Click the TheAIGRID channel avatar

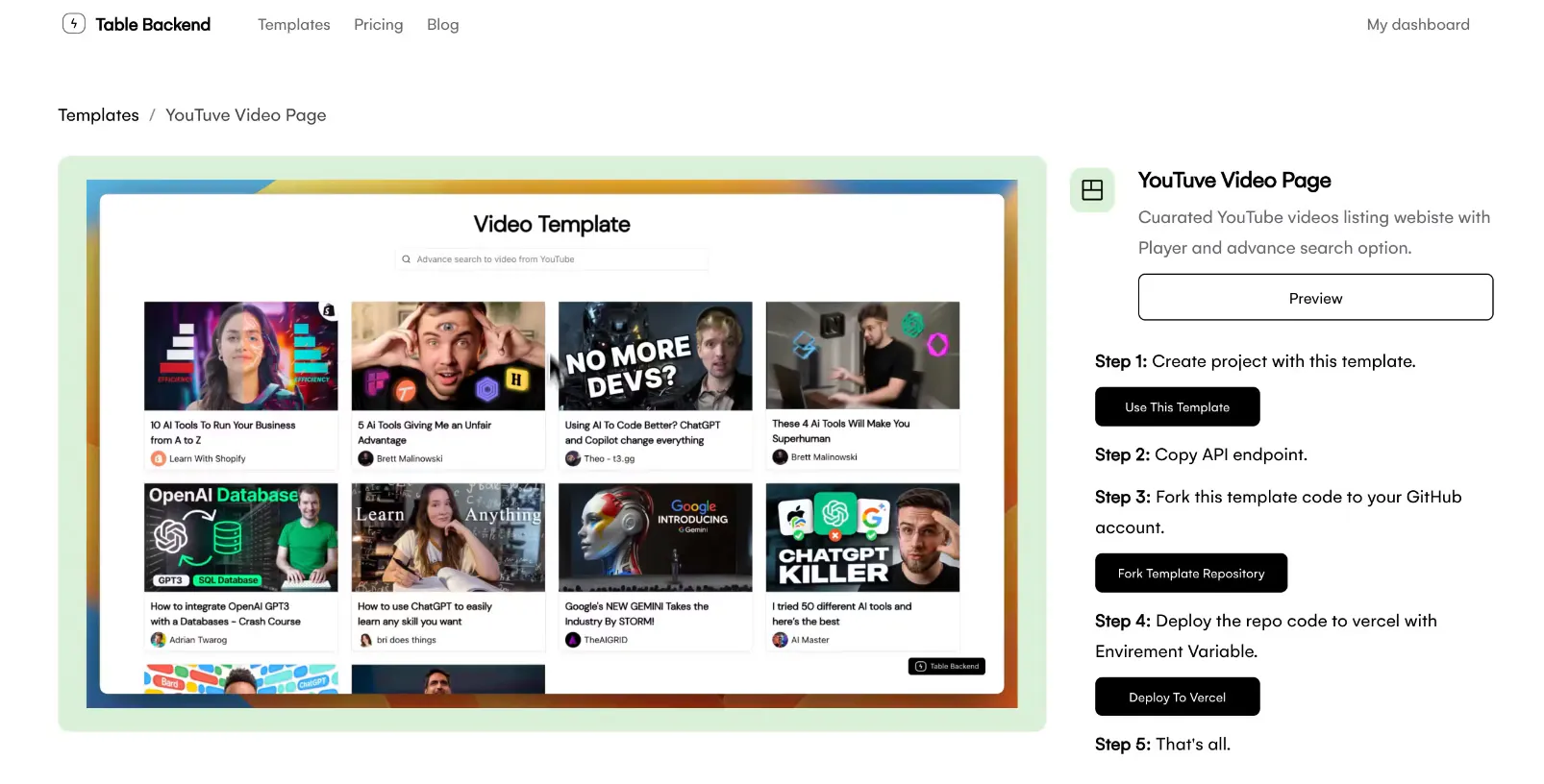[573, 640]
